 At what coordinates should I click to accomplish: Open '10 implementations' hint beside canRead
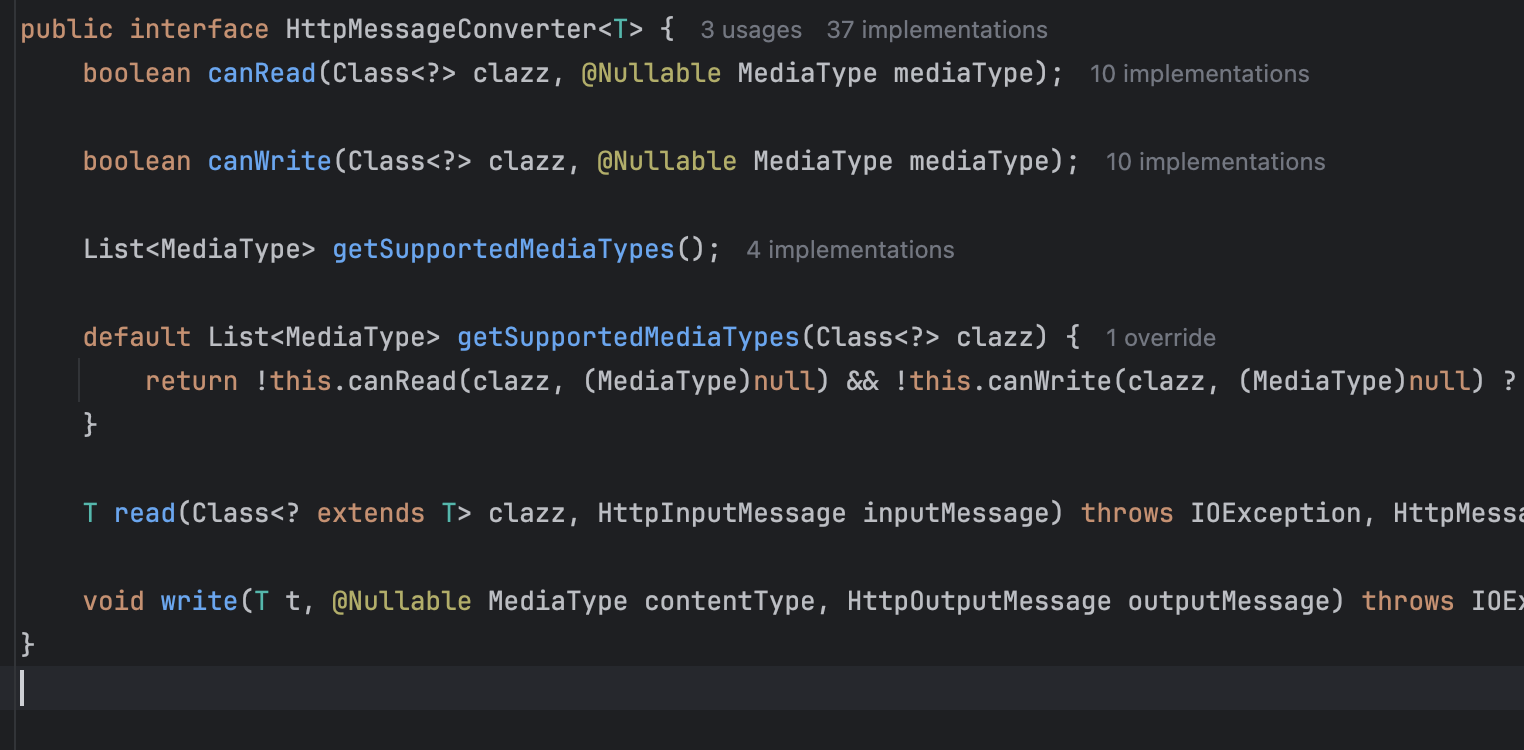pos(1199,74)
